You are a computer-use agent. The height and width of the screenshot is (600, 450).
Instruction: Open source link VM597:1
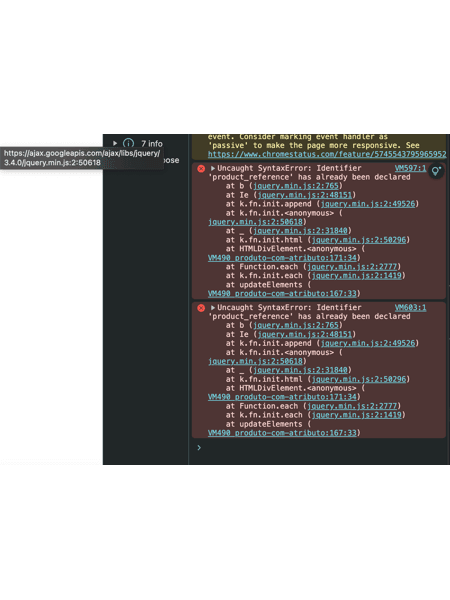coord(410,168)
